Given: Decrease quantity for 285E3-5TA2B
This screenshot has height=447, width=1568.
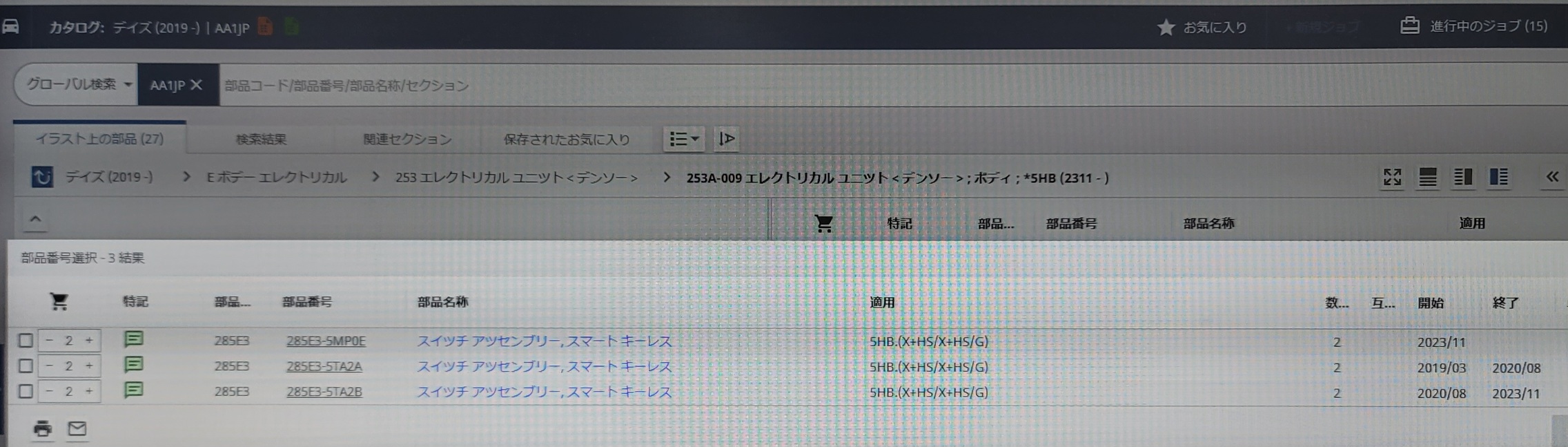Looking at the screenshot, I should [x=49, y=391].
